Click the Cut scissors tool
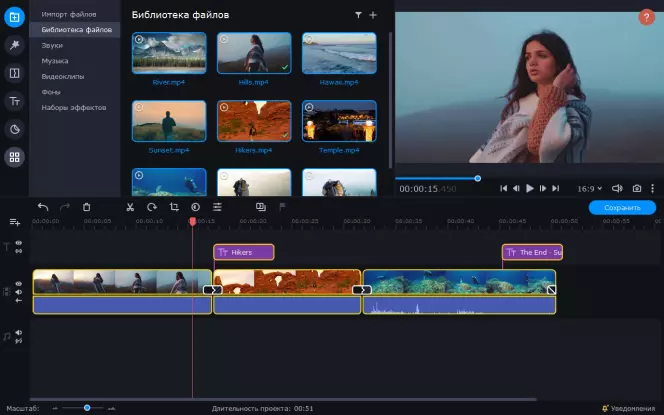Screen dimensions: 664x415 pyautogui.click(x=129, y=207)
